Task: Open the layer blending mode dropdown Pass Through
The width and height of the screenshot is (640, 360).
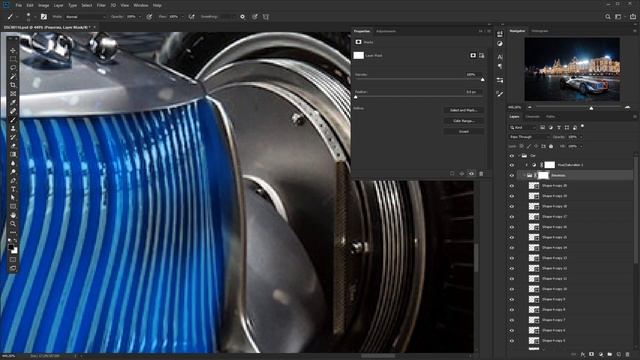Action: (x=529, y=137)
